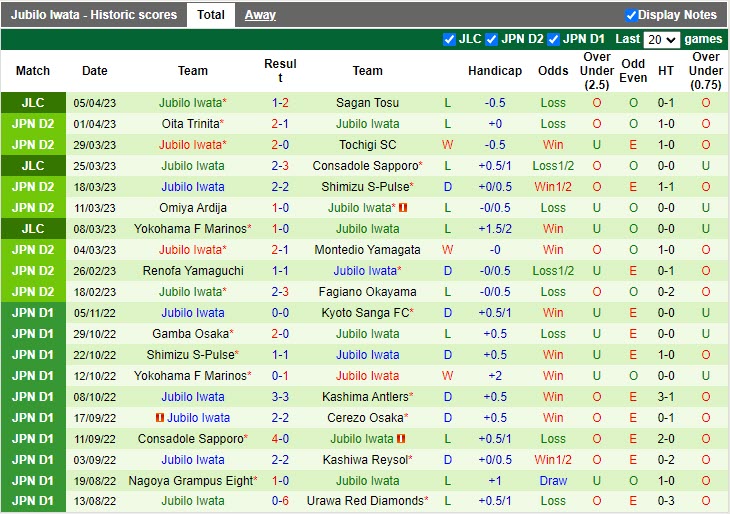Click the Win1/2 odds in the Shimizu S-Pulse 18/03/23 row

(553, 187)
